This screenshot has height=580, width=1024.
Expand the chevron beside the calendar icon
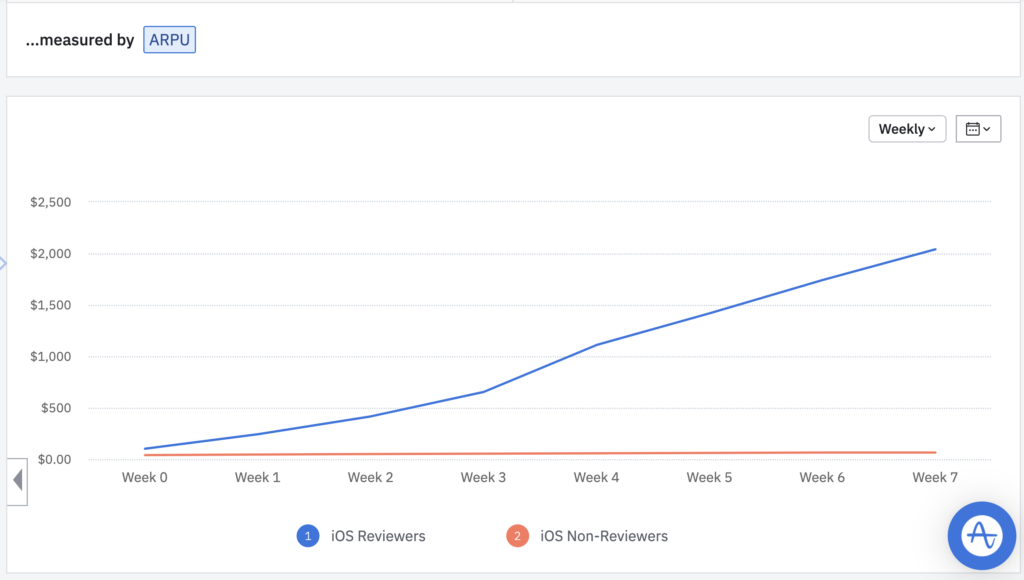pos(988,129)
